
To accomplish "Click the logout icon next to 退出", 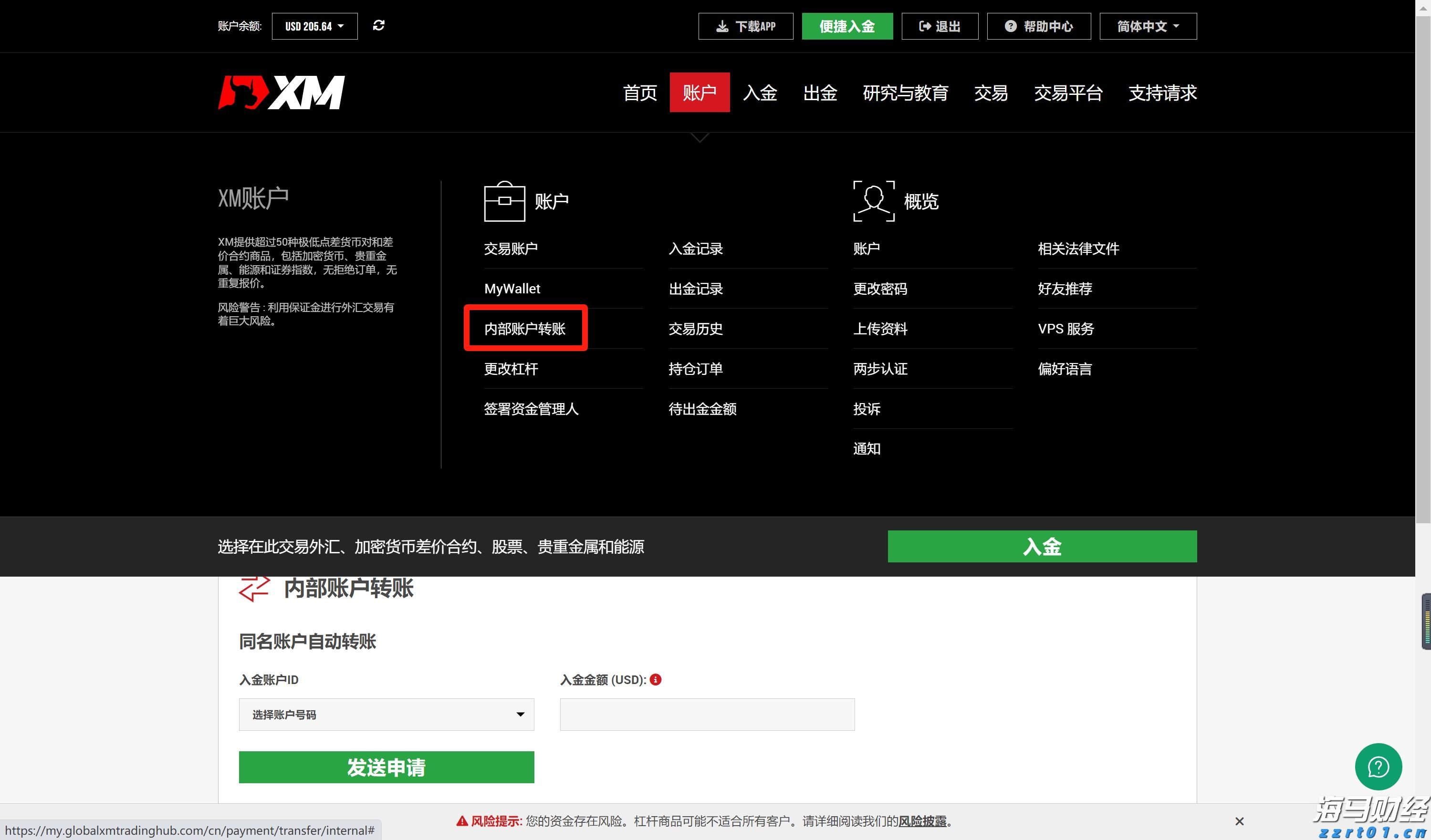I will tap(924, 26).
